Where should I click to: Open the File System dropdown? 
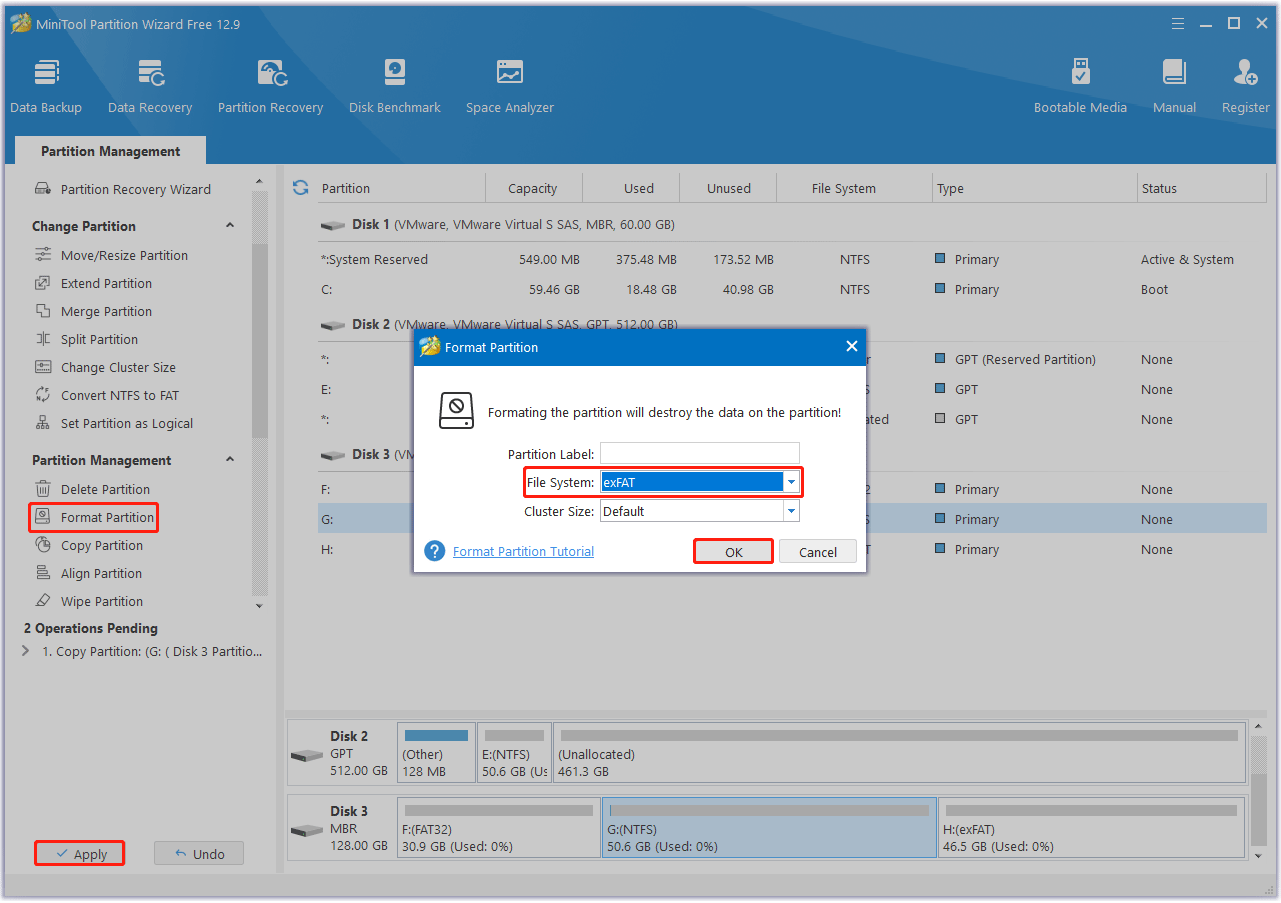(791, 482)
